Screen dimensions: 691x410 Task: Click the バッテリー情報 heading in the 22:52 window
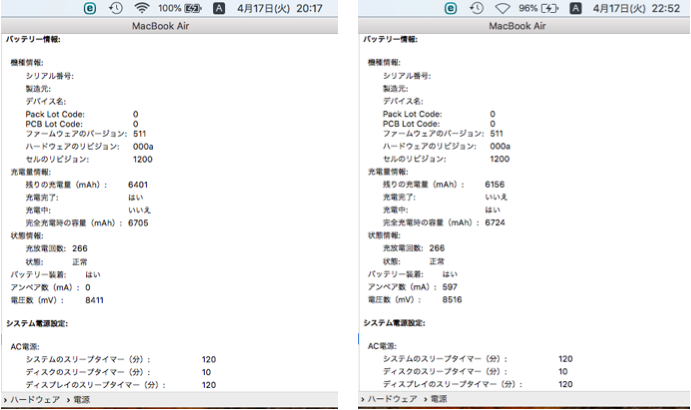[x=390, y=40]
